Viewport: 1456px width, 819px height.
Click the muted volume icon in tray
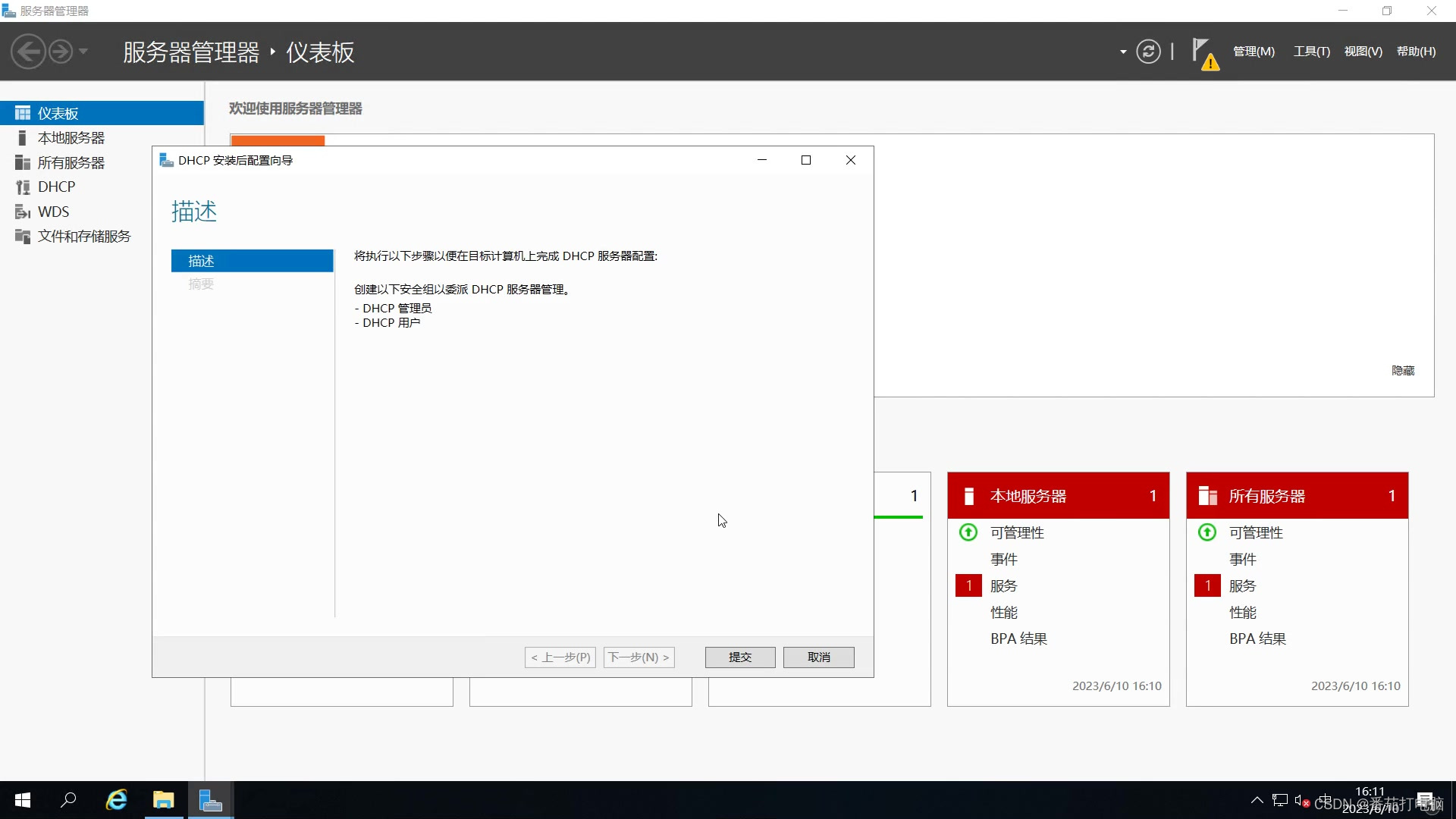[x=1301, y=800]
